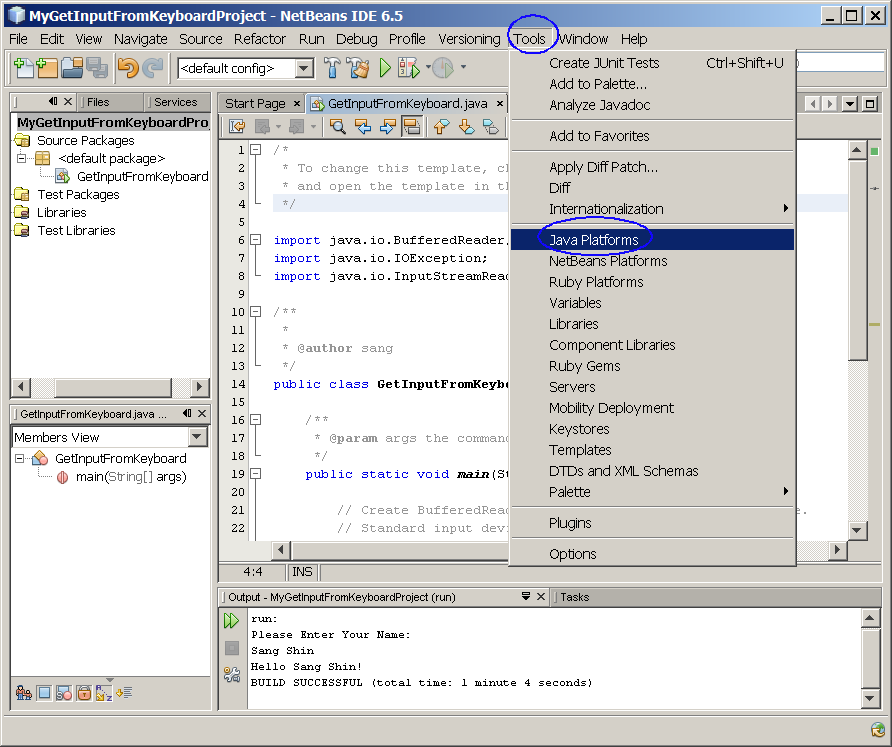Open the default config dropdown

[x=304, y=69]
